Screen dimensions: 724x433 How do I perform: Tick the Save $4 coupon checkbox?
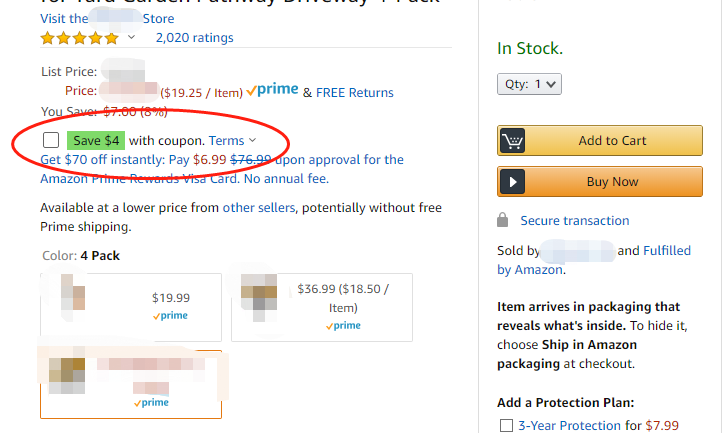coord(51,141)
